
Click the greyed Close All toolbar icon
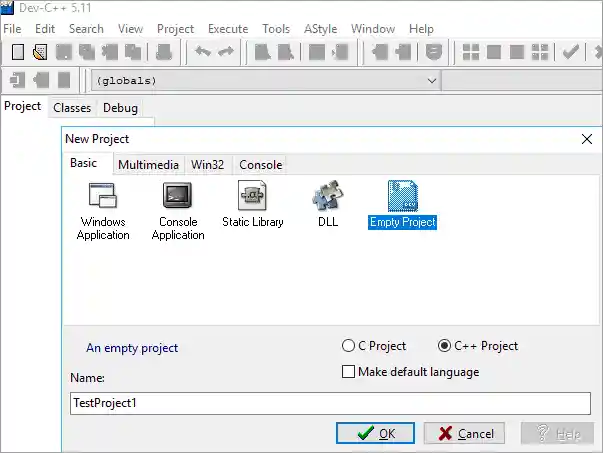[133, 52]
